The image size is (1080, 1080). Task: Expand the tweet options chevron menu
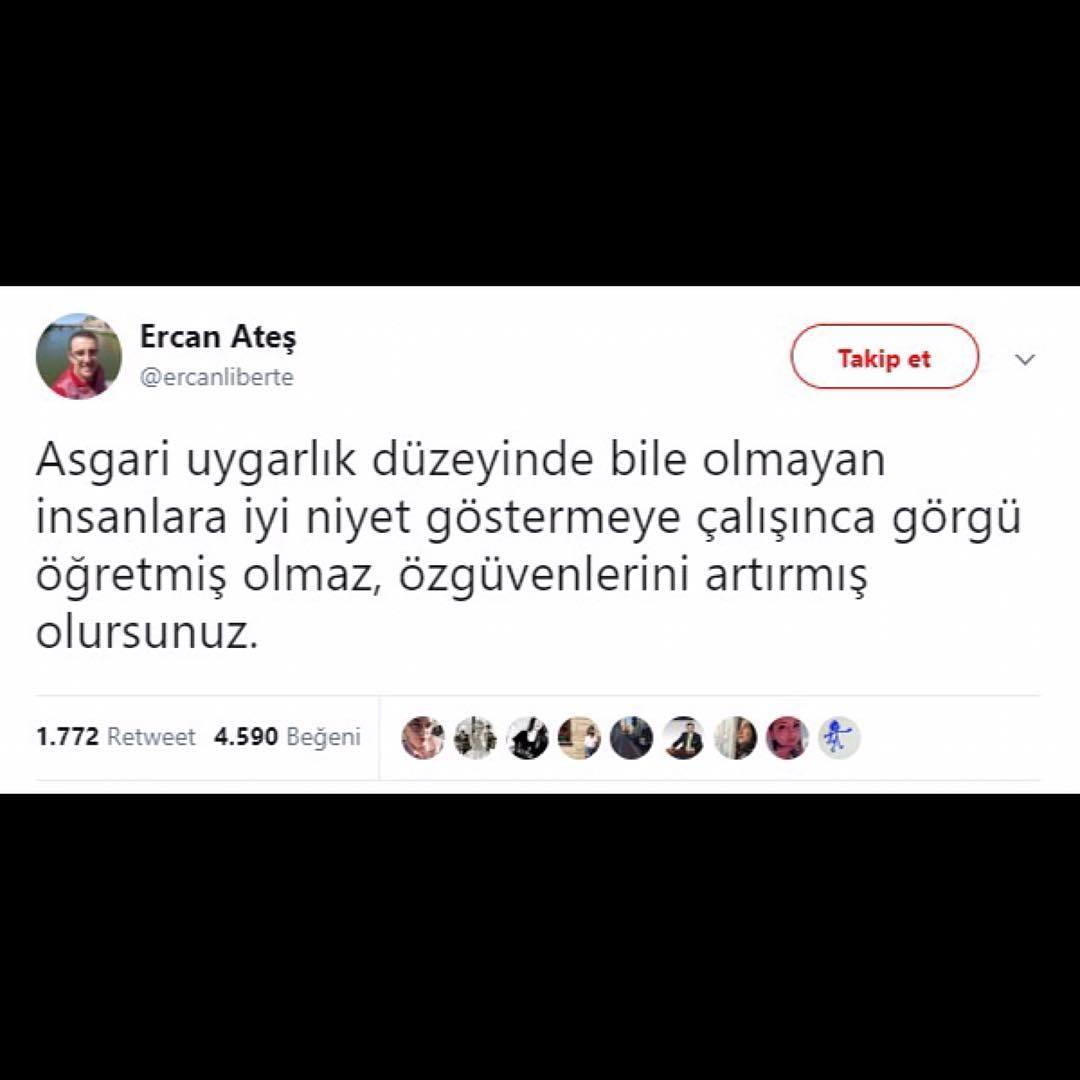(1026, 359)
